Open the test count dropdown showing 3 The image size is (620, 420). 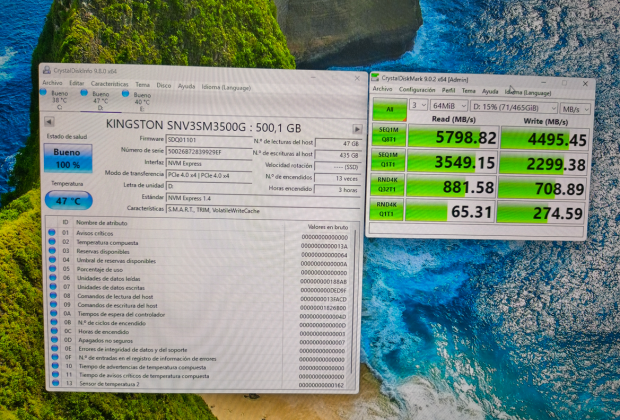[x=418, y=105]
